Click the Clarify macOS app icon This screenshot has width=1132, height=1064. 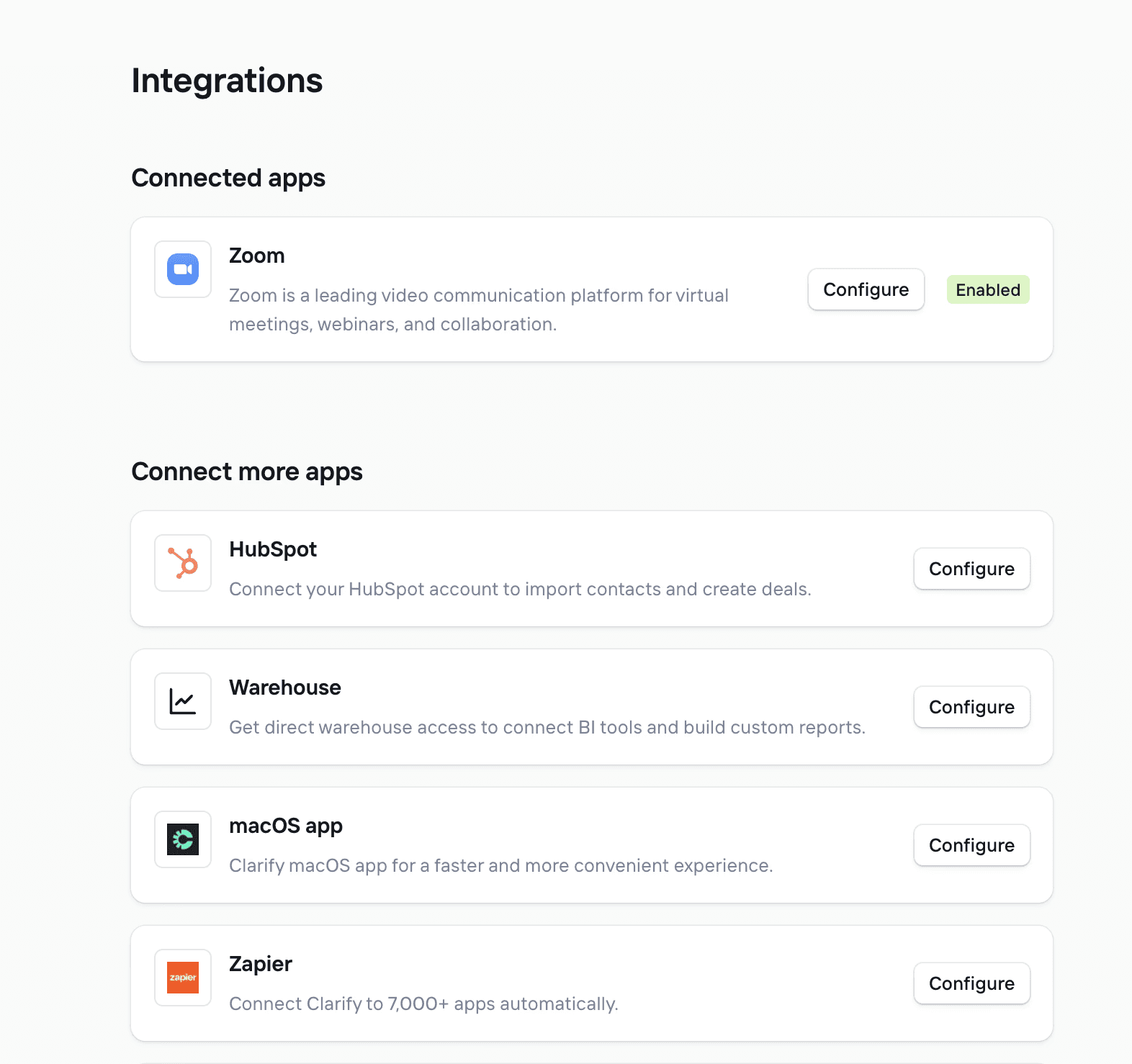(x=182, y=839)
